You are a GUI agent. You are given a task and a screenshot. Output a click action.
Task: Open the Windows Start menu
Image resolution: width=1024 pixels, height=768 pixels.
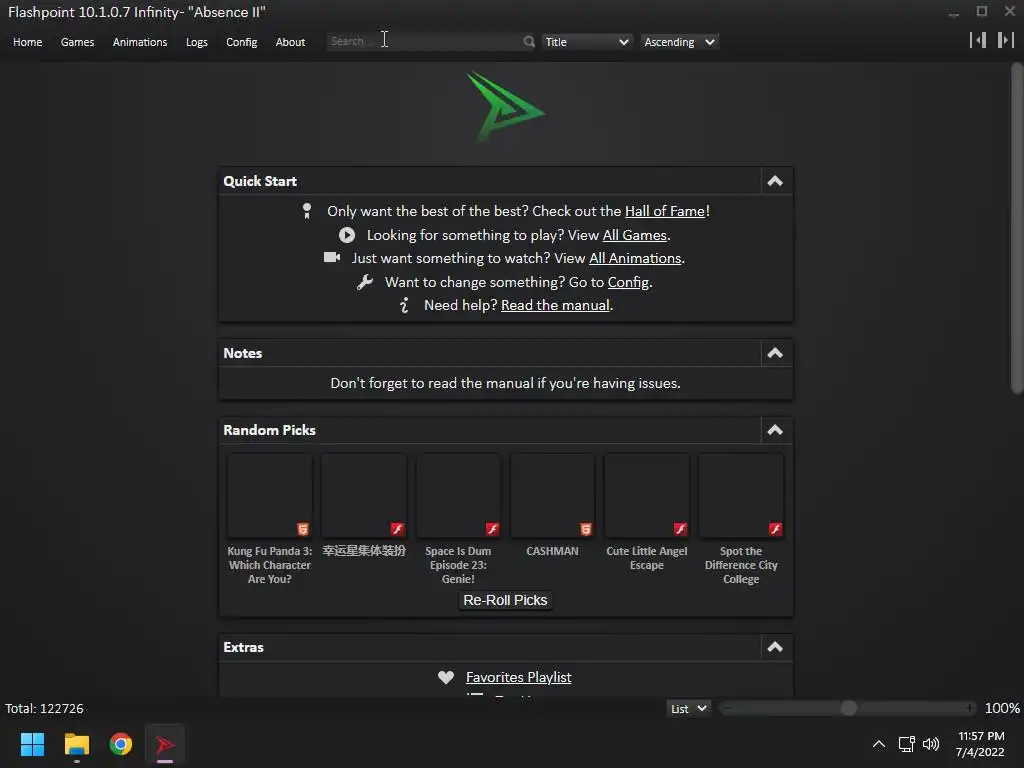click(x=32, y=744)
